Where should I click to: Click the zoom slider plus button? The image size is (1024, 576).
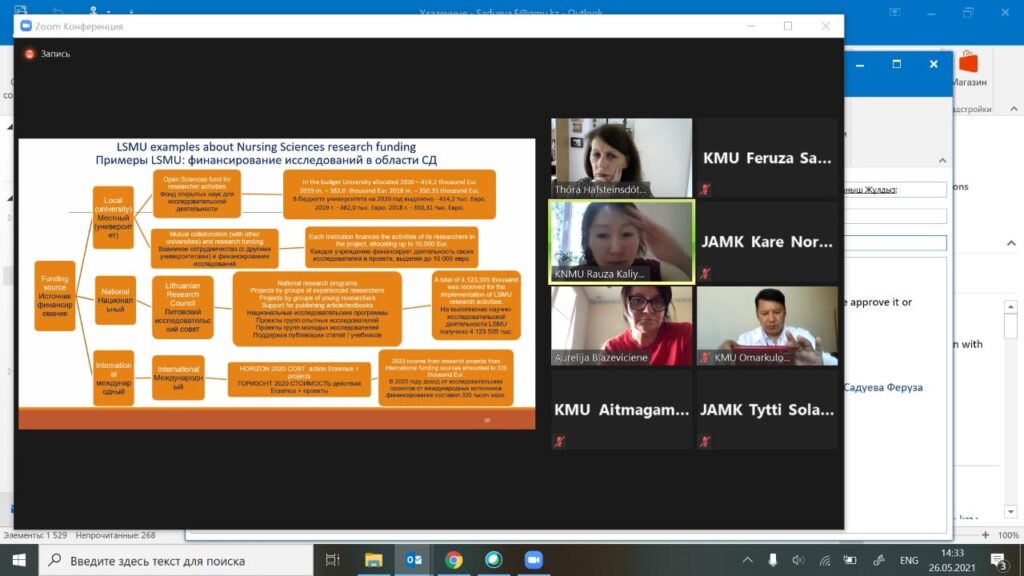986,536
